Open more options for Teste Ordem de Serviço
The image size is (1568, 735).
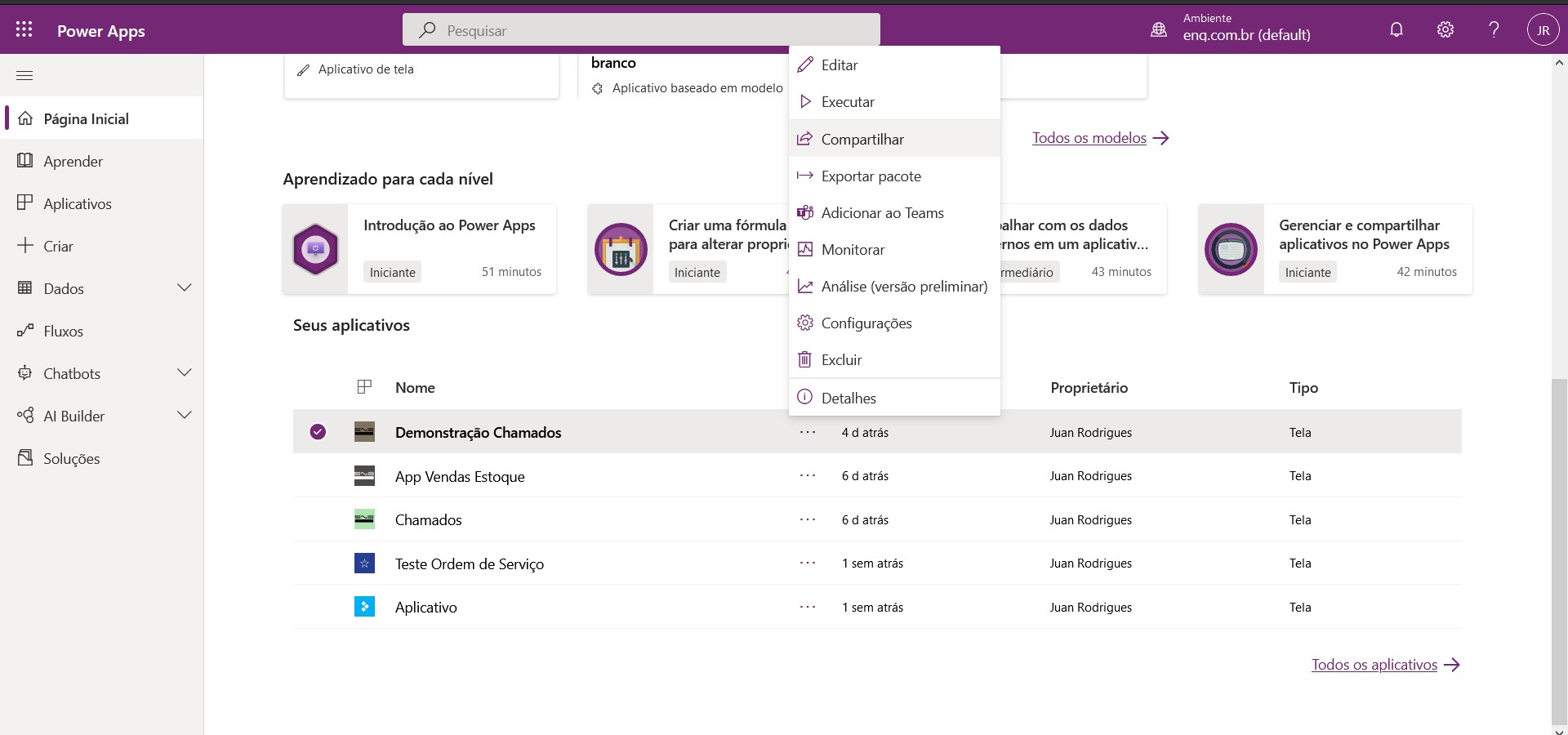coord(808,563)
